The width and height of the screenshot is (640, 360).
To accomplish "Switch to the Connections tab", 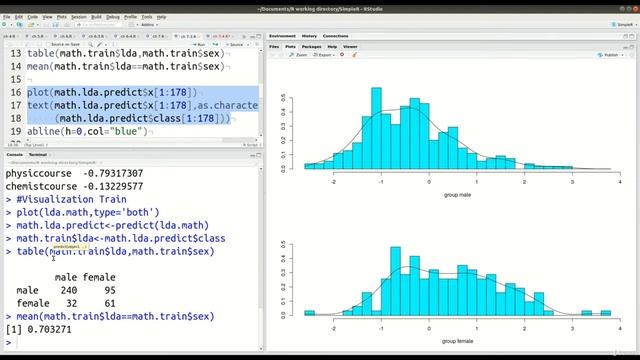I will [x=336, y=36].
